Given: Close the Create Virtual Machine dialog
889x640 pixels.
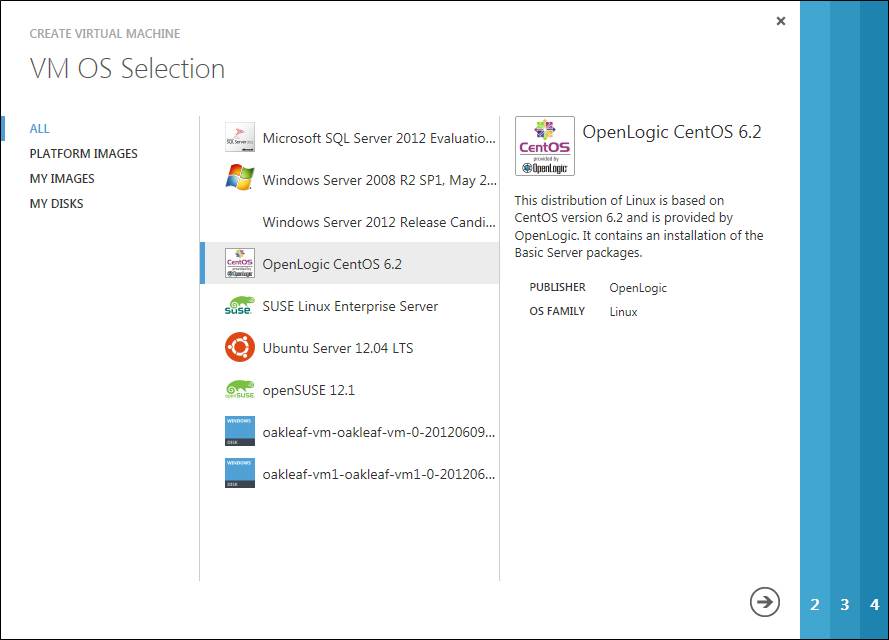Looking at the screenshot, I should coord(781,21).
